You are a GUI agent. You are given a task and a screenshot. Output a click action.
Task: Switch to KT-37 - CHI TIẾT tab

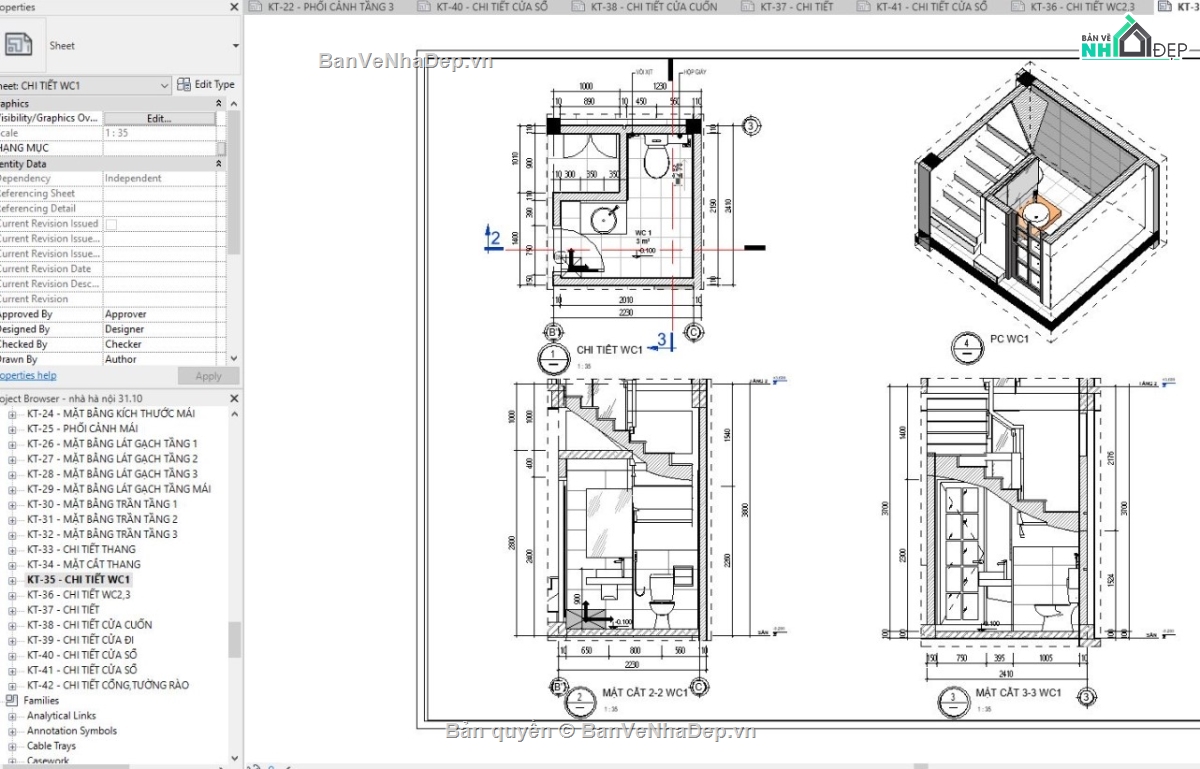pyautogui.click(x=796, y=7)
